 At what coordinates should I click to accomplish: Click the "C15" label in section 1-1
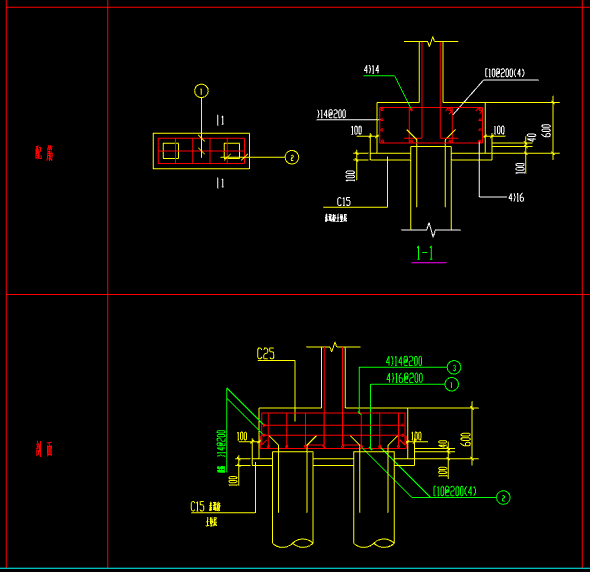(x=344, y=202)
